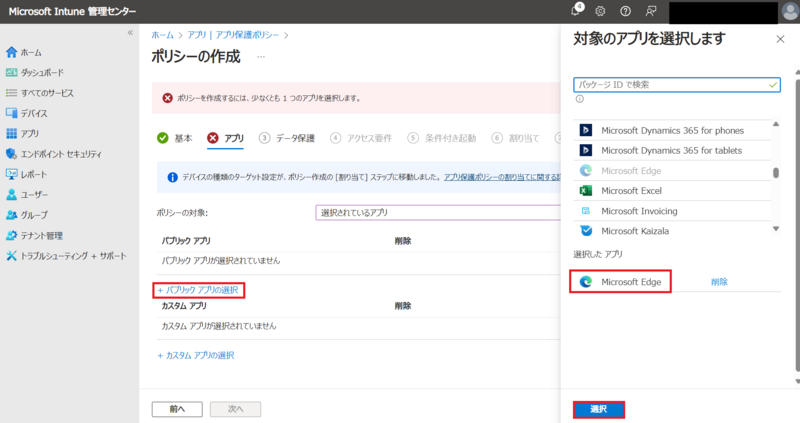The height and width of the screenshot is (423, 800).
Task: Click the user account avatar
Action: pyautogui.click(x=790, y=11)
